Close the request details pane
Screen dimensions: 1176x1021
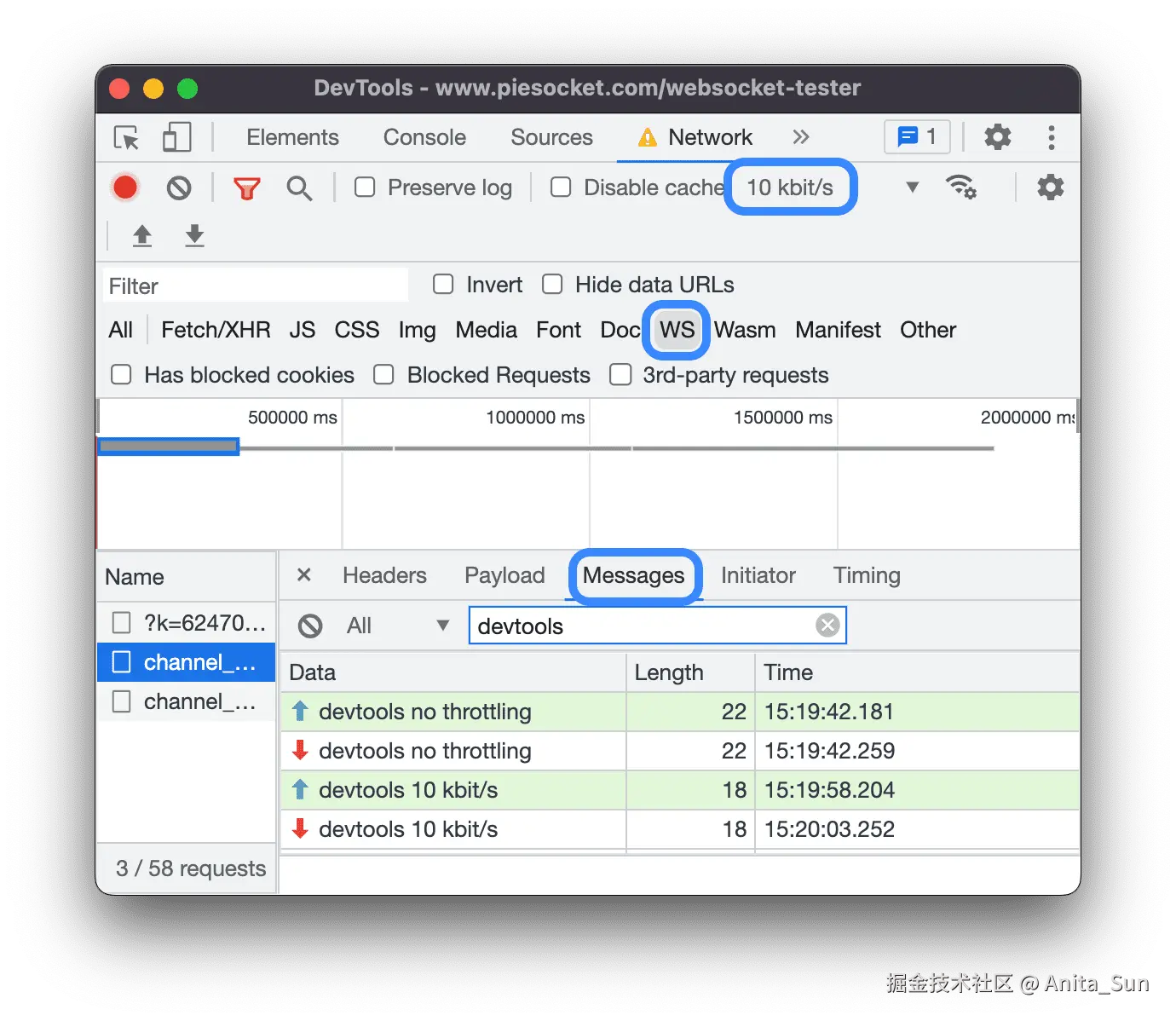(303, 575)
